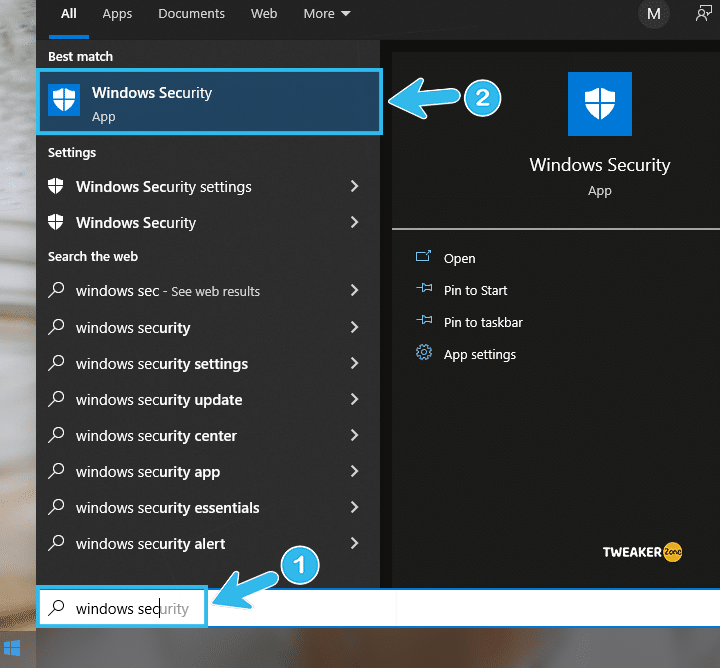Expand chevron for 'windows security app'

(x=354, y=471)
